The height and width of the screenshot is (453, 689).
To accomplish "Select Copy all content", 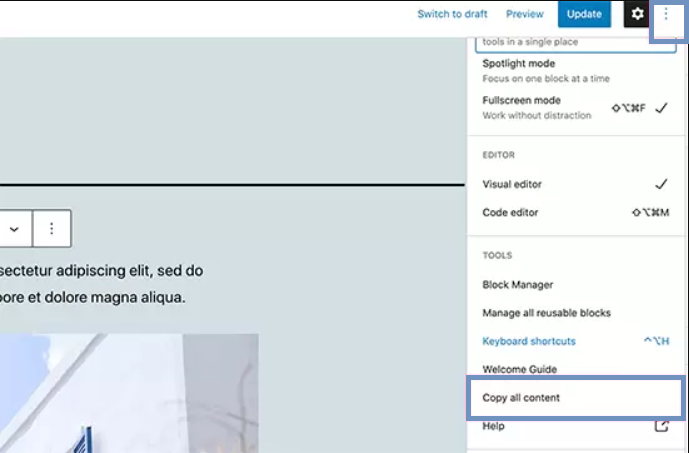I will (521, 398).
